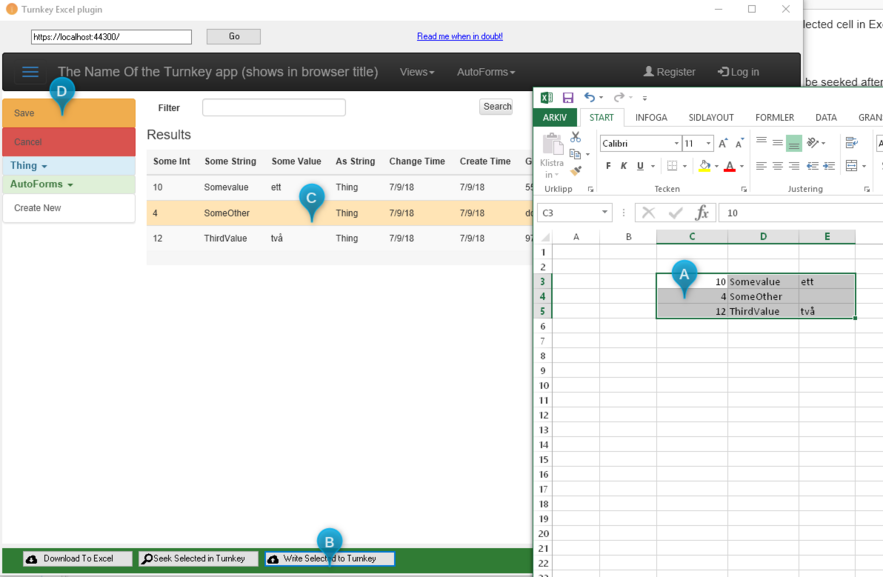Click the fx insert function icon
Viewport: 883px width, 577px height.
point(702,213)
